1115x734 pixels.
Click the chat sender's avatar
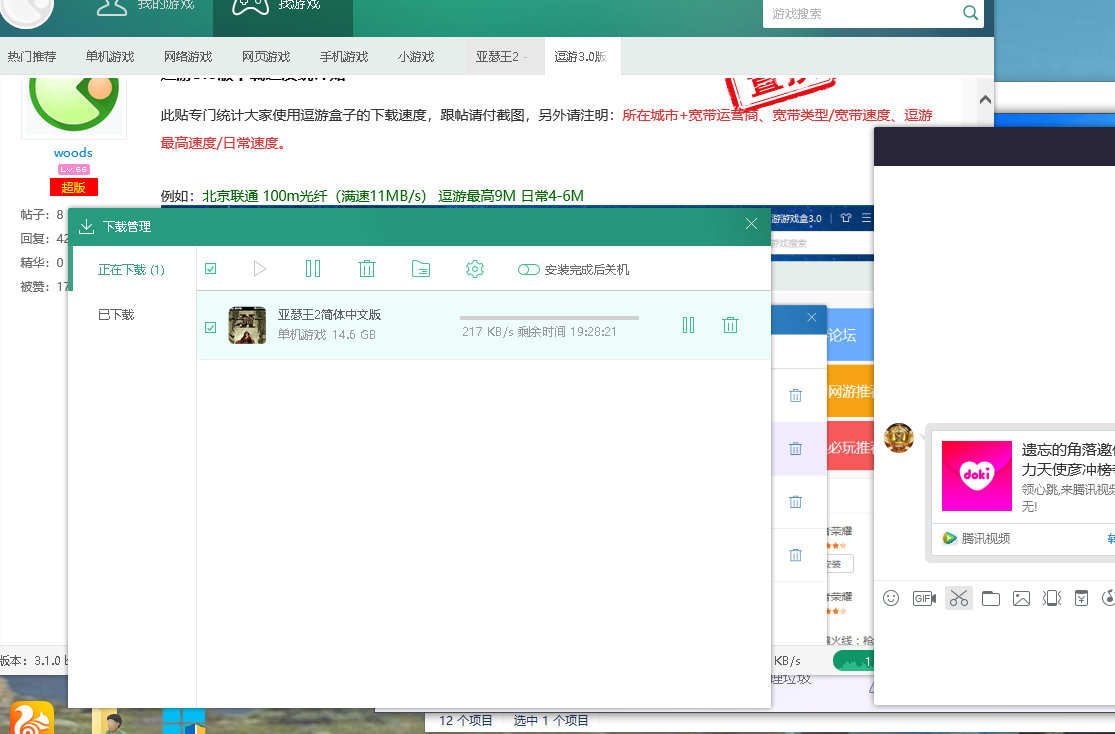tap(899, 437)
